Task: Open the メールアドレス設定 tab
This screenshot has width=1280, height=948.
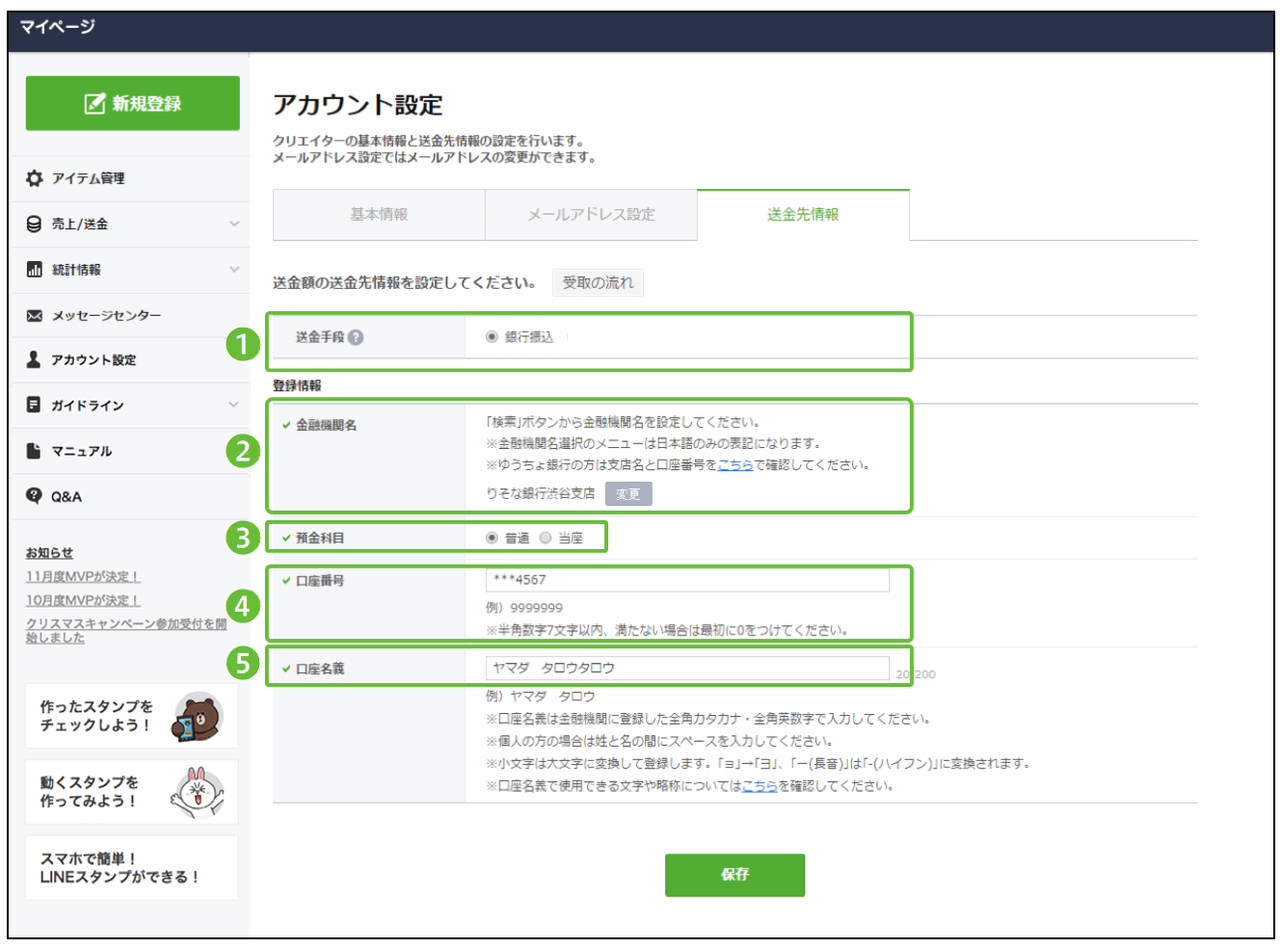Action: pos(590,214)
